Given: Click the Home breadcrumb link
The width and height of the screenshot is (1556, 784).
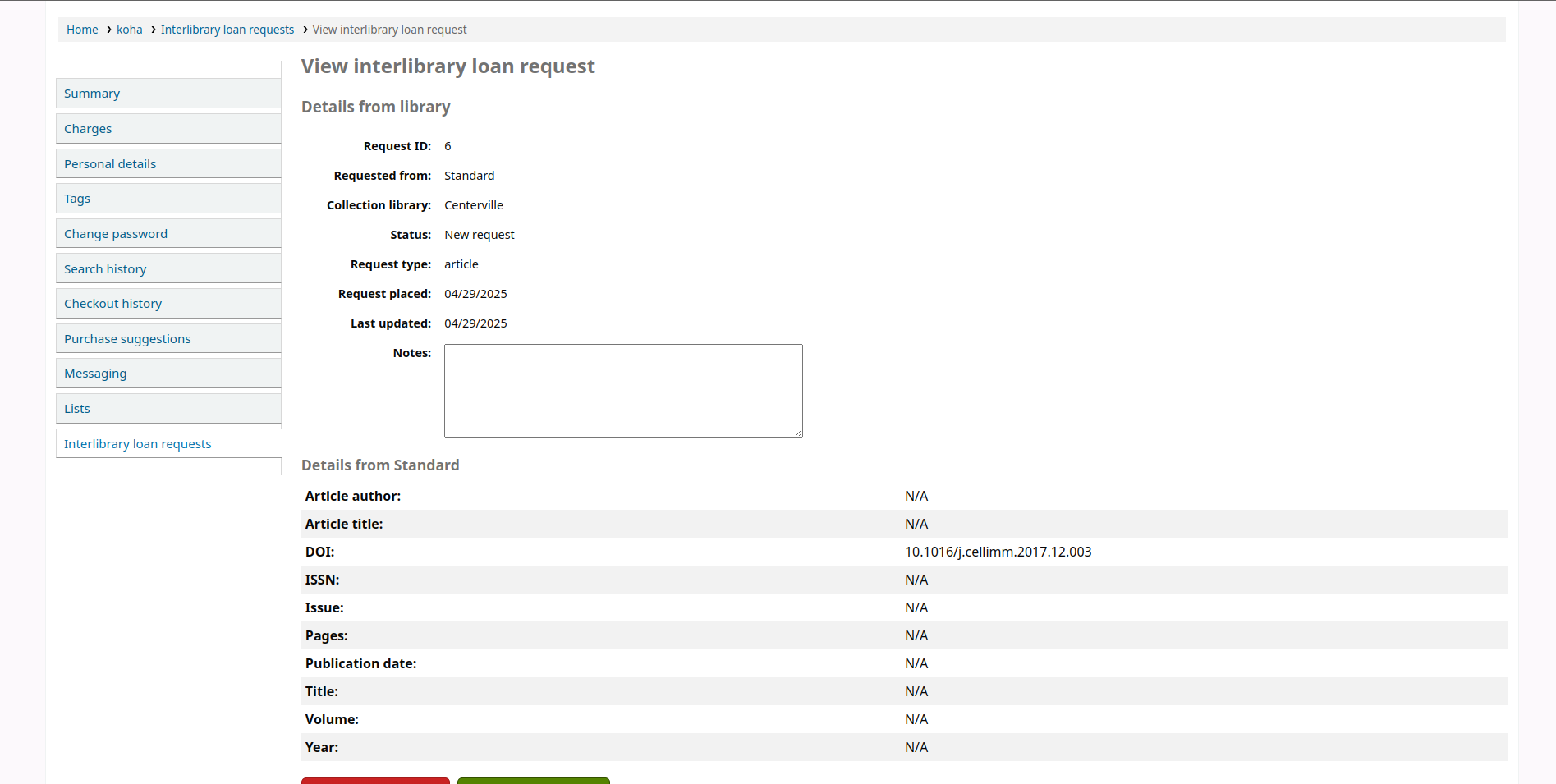Looking at the screenshot, I should point(82,30).
